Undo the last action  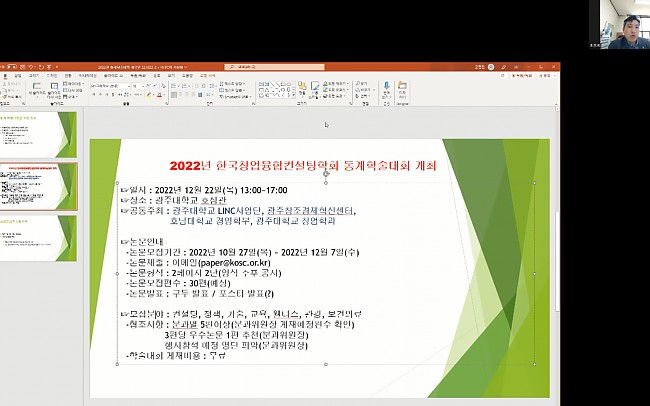pyautogui.click(x=31, y=67)
